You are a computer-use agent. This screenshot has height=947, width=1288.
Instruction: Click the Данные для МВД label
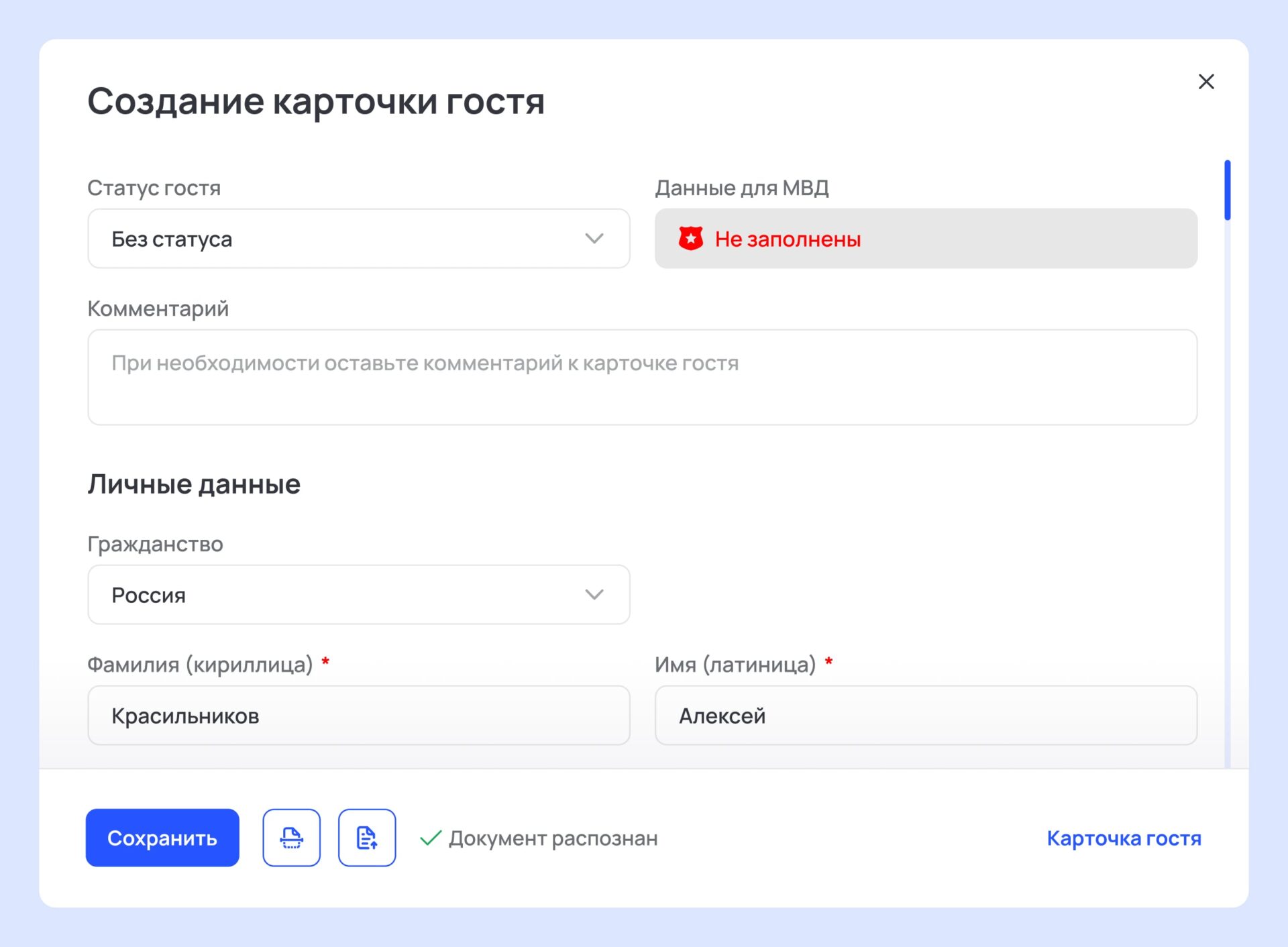[x=741, y=188]
